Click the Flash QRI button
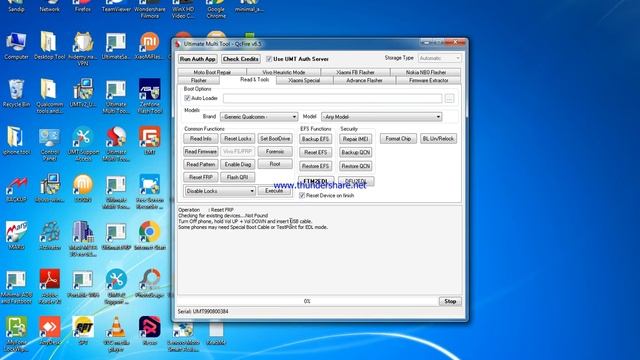 pos(238,178)
